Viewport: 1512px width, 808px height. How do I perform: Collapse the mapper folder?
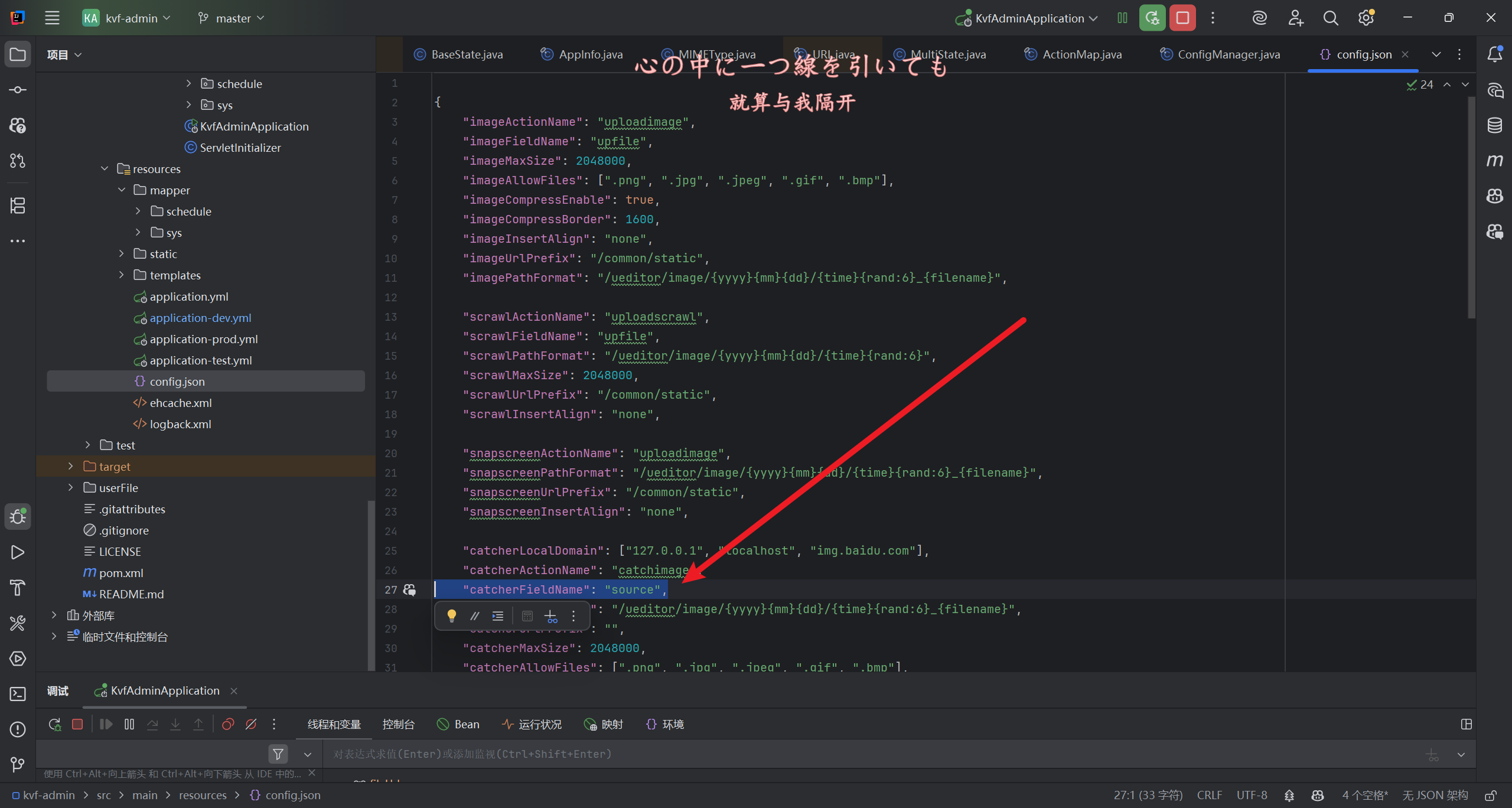[x=122, y=190]
